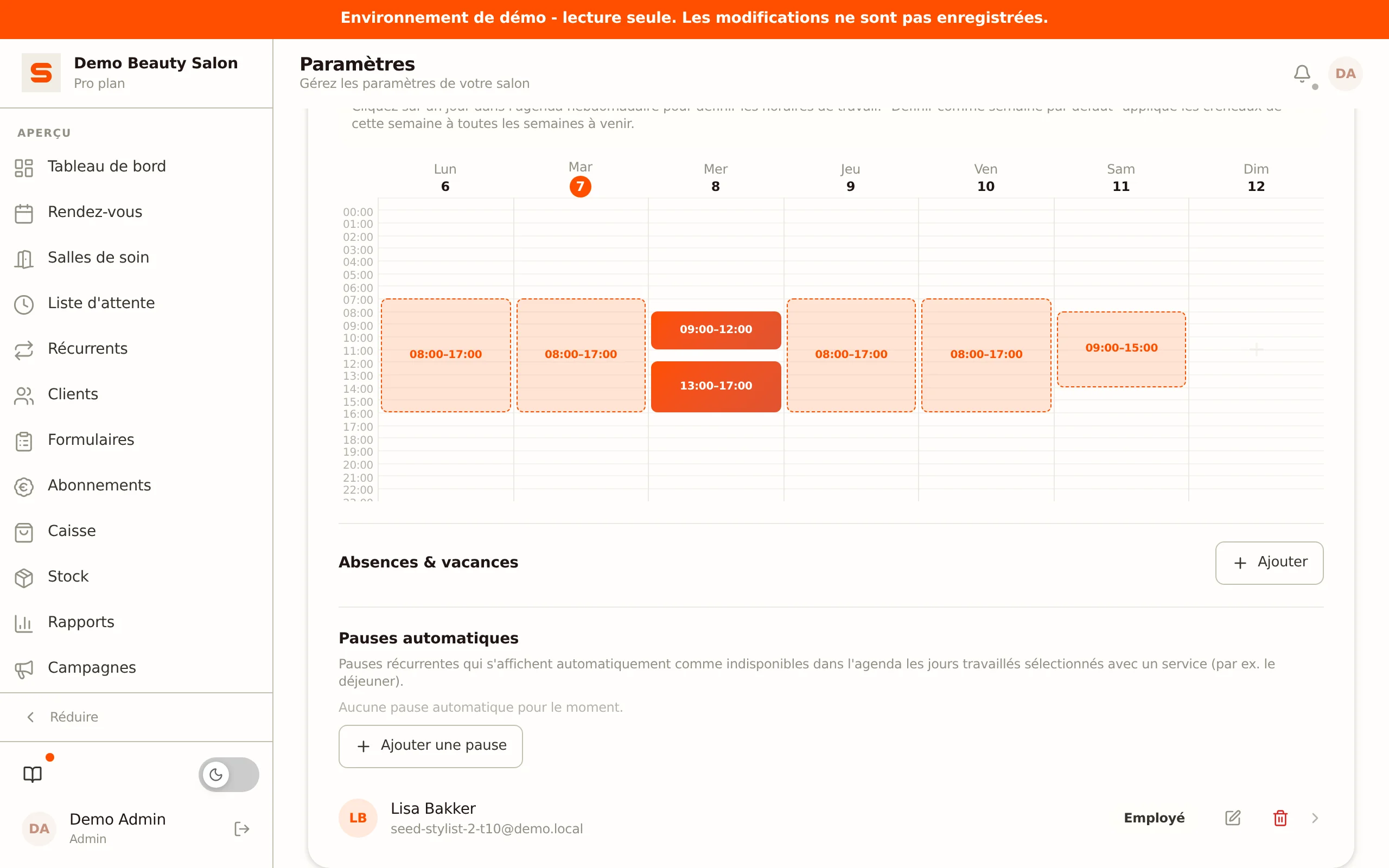Click the Campagnes megaphone icon
The width and height of the screenshot is (1389, 868).
[x=23, y=669]
